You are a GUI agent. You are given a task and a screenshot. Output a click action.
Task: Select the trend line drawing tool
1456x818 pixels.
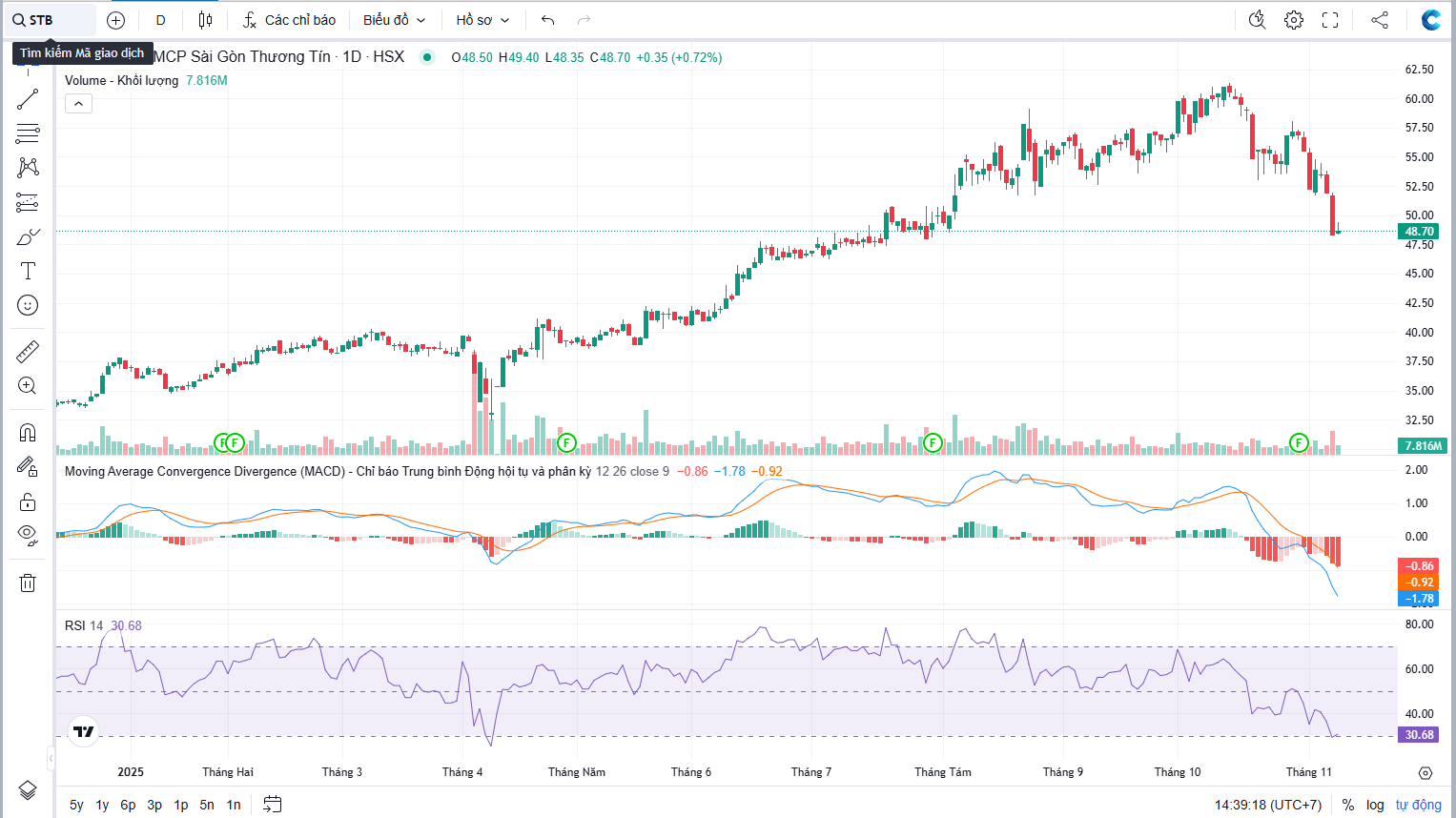tap(28, 99)
